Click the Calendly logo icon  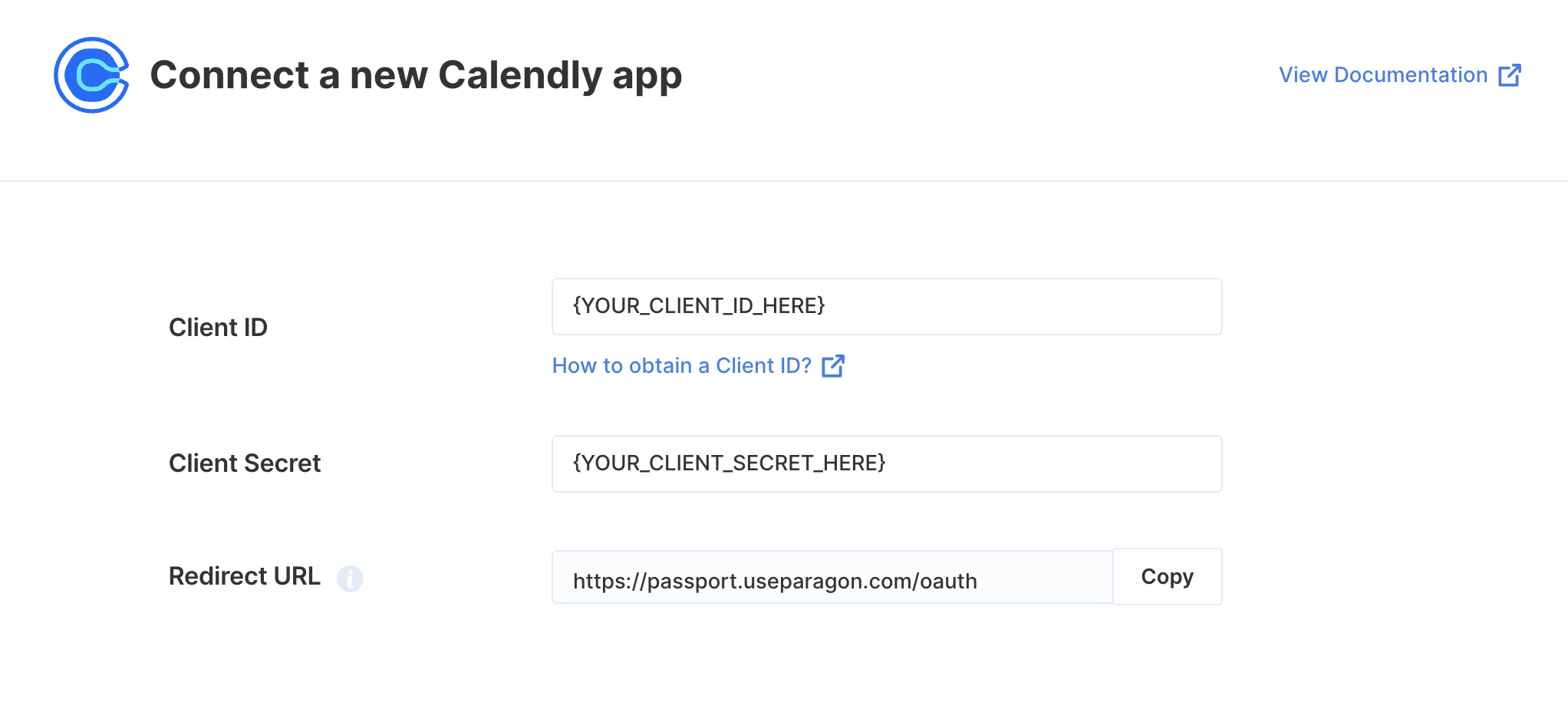pos(91,75)
